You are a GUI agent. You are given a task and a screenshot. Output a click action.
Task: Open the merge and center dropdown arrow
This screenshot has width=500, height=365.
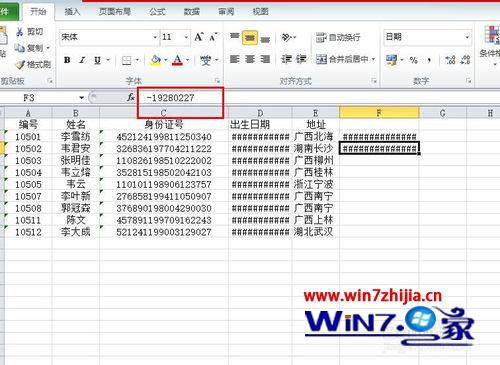point(373,59)
